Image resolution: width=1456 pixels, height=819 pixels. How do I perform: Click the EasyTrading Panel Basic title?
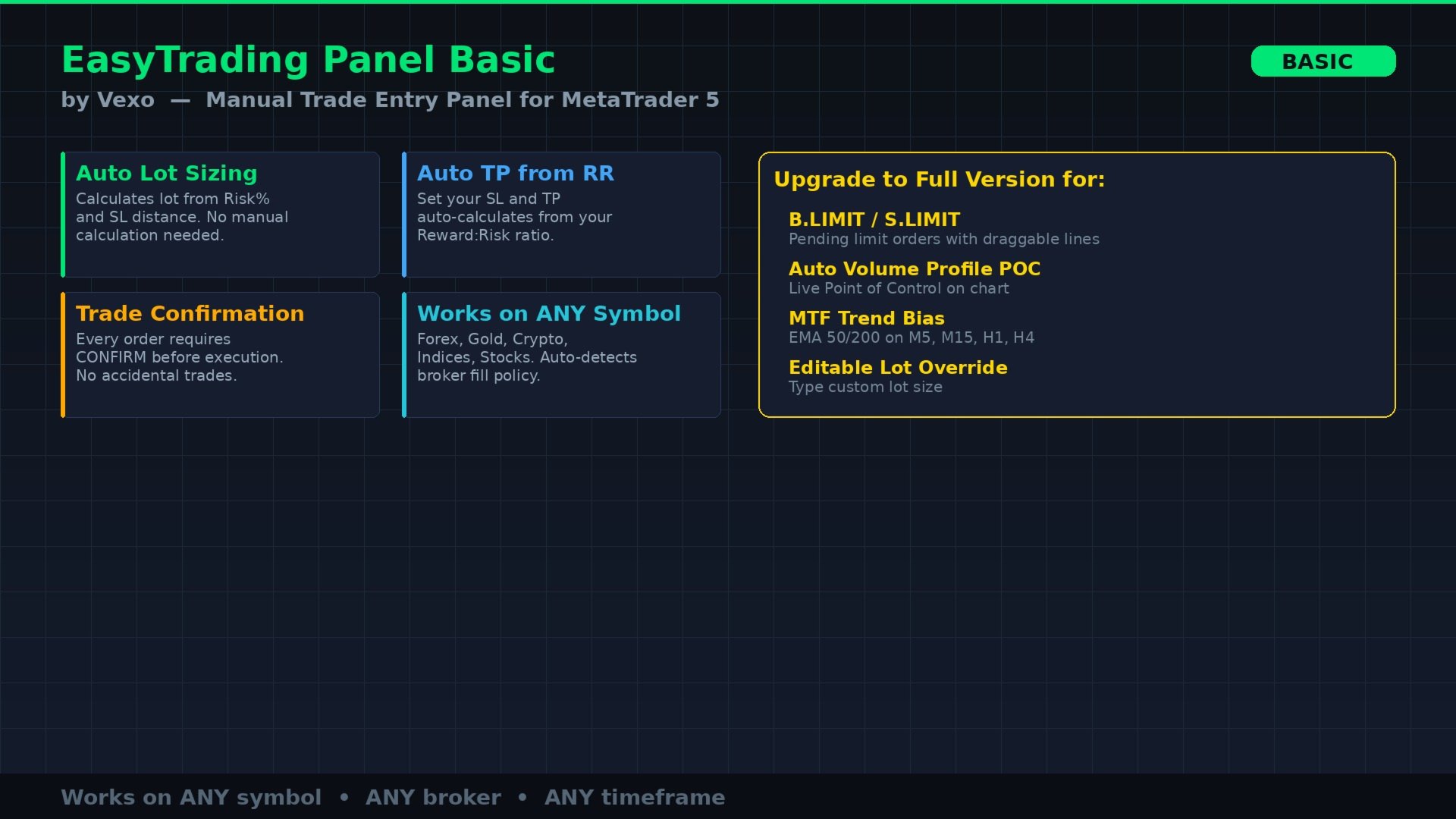click(x=308, y=60)
